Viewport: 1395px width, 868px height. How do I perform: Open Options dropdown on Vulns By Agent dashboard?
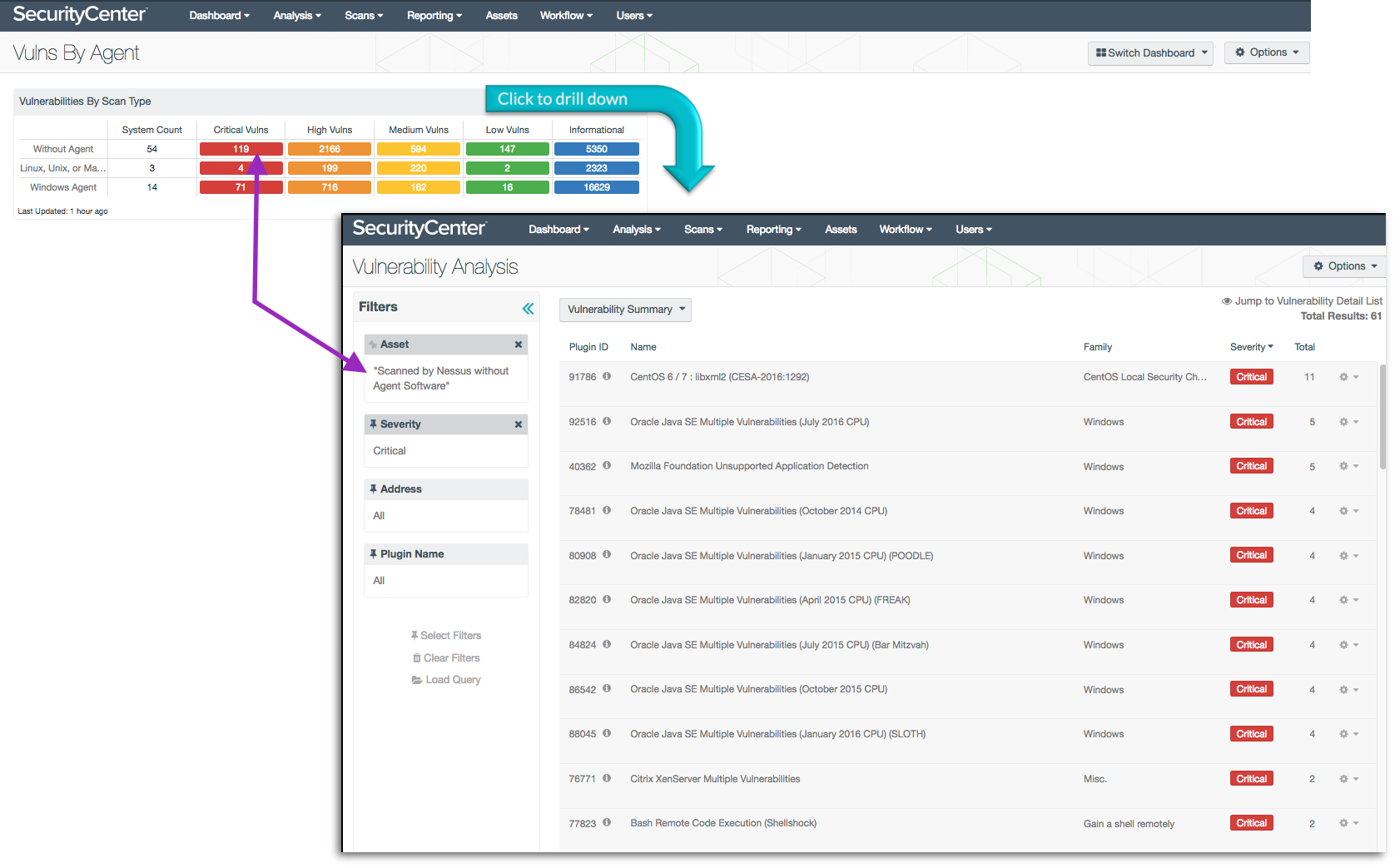1267,52
